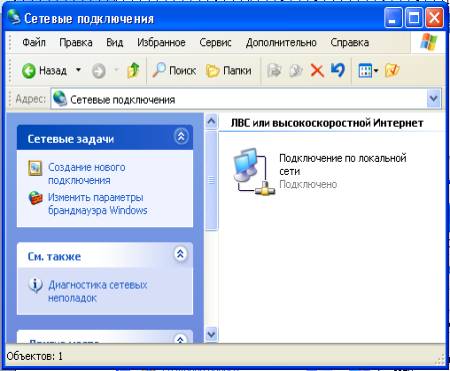450x371 pixels.
Task: Open the Поиск search tool
Action: tap(174, 70)
